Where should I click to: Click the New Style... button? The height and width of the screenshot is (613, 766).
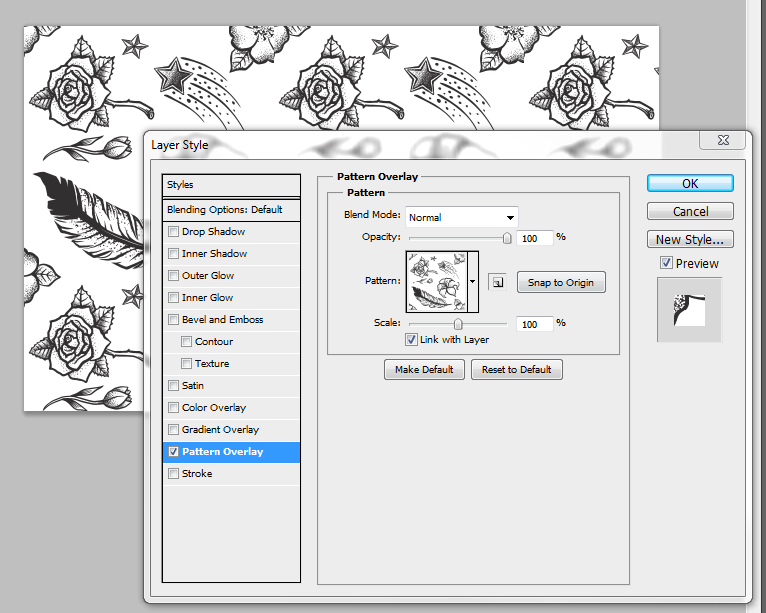pyautogui.click(x=690, y=239)
